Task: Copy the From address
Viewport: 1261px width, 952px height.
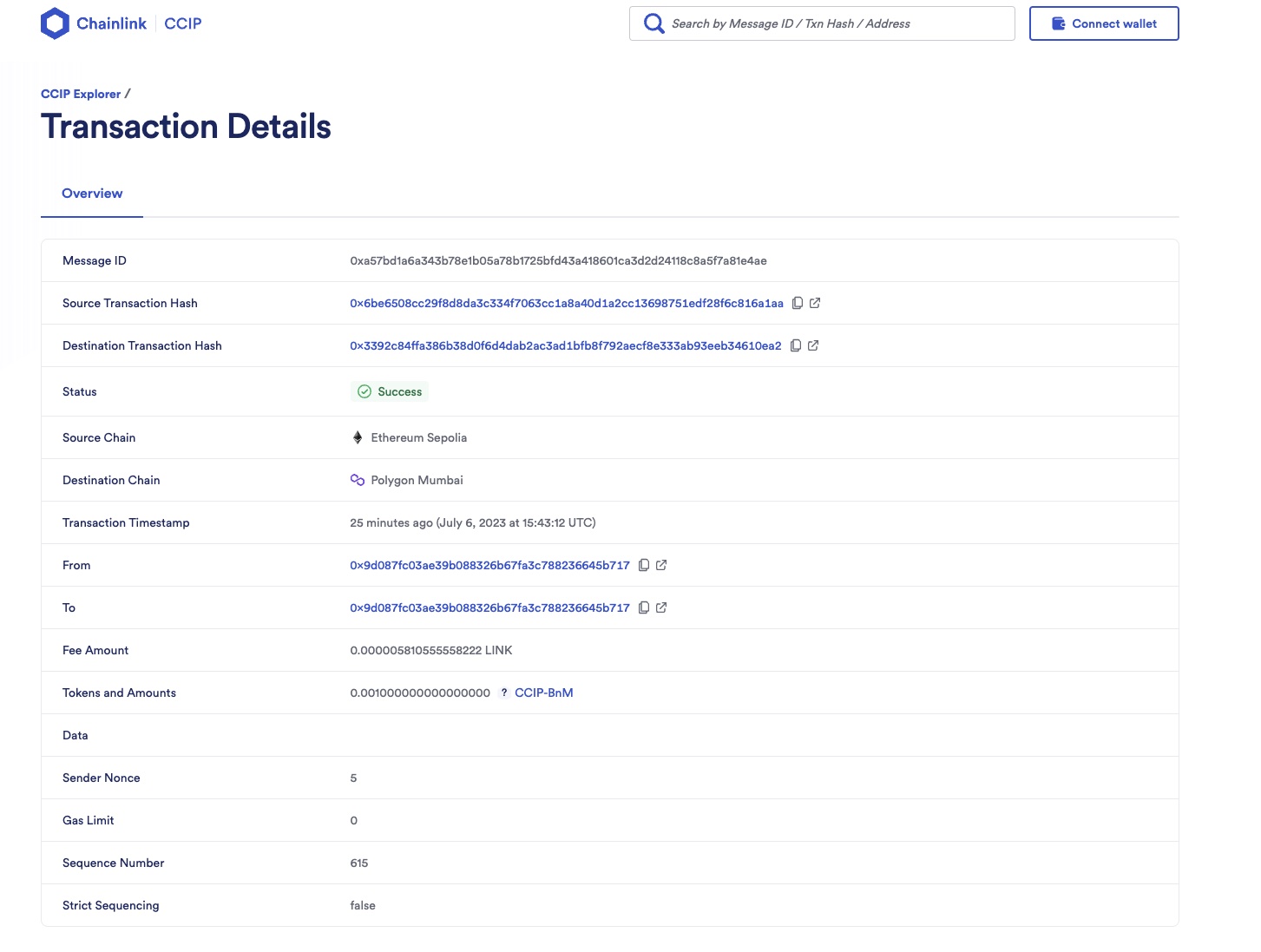Action: click(x=644, y=565)
